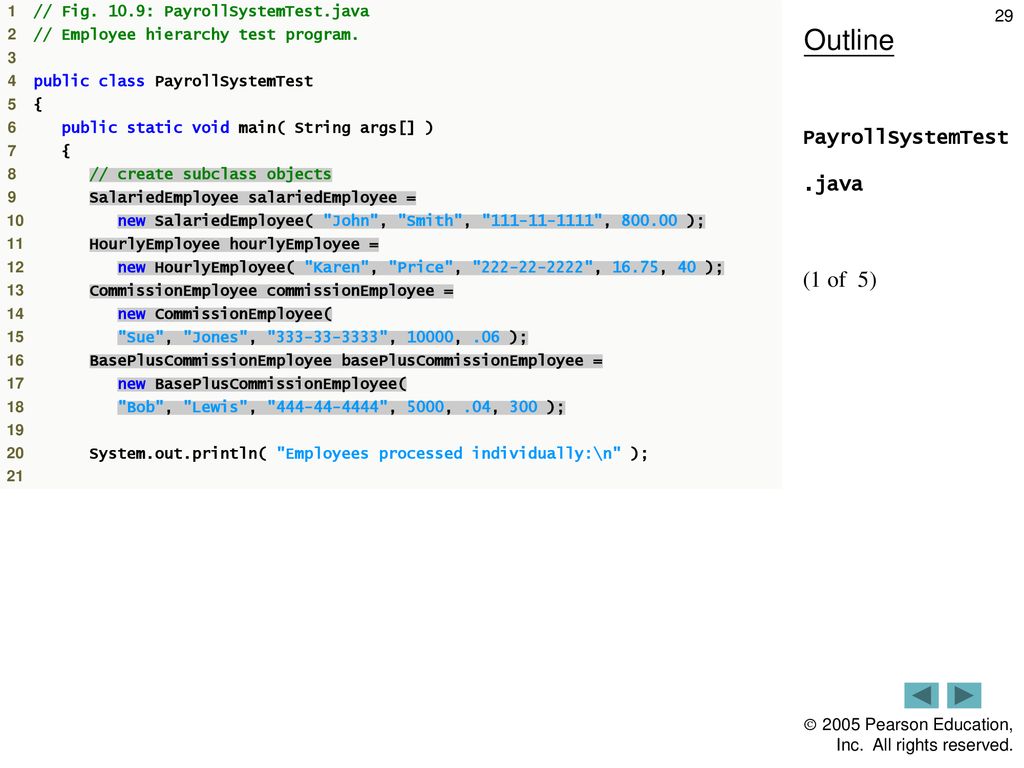Click the "(1 of 5)" page indicator

click(840, 280)
